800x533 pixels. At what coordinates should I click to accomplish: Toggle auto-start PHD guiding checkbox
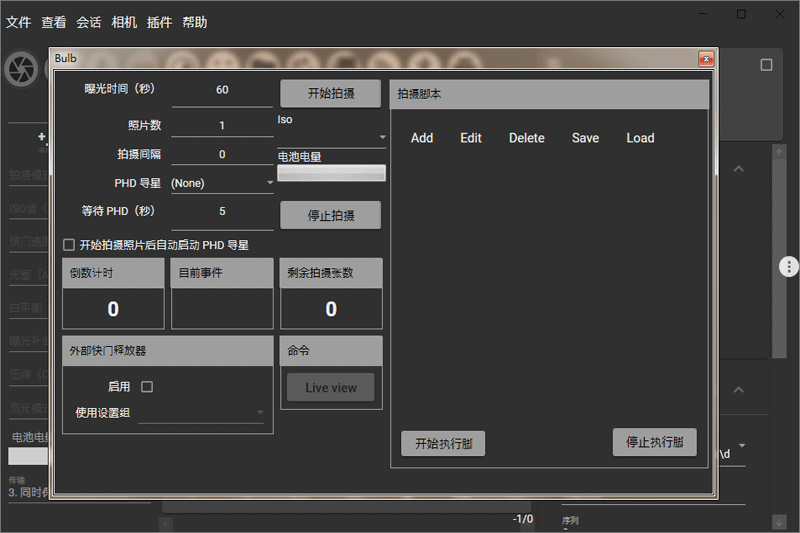pos(69,245)
